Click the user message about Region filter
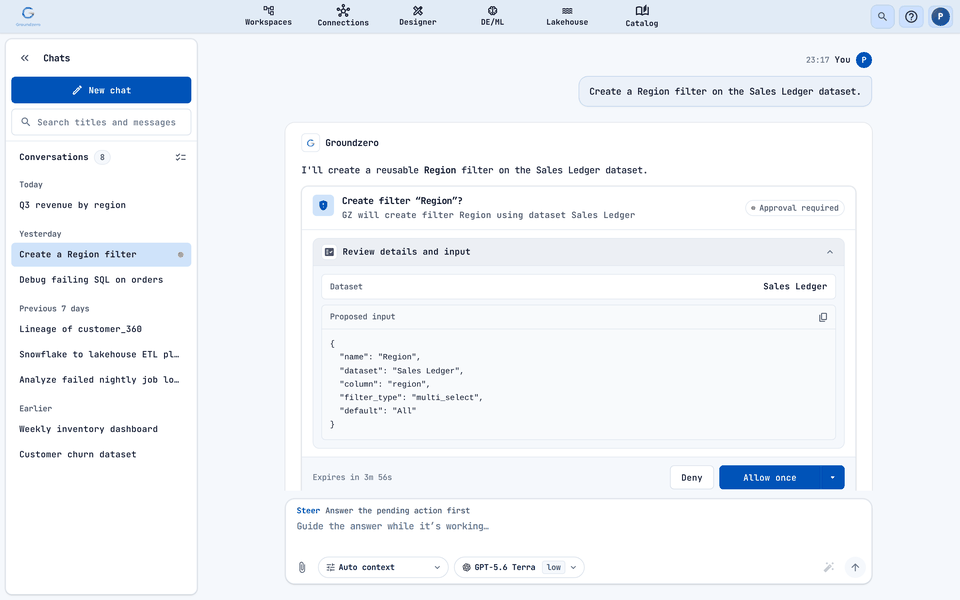 pyautogui.click(x=725, y=92)
